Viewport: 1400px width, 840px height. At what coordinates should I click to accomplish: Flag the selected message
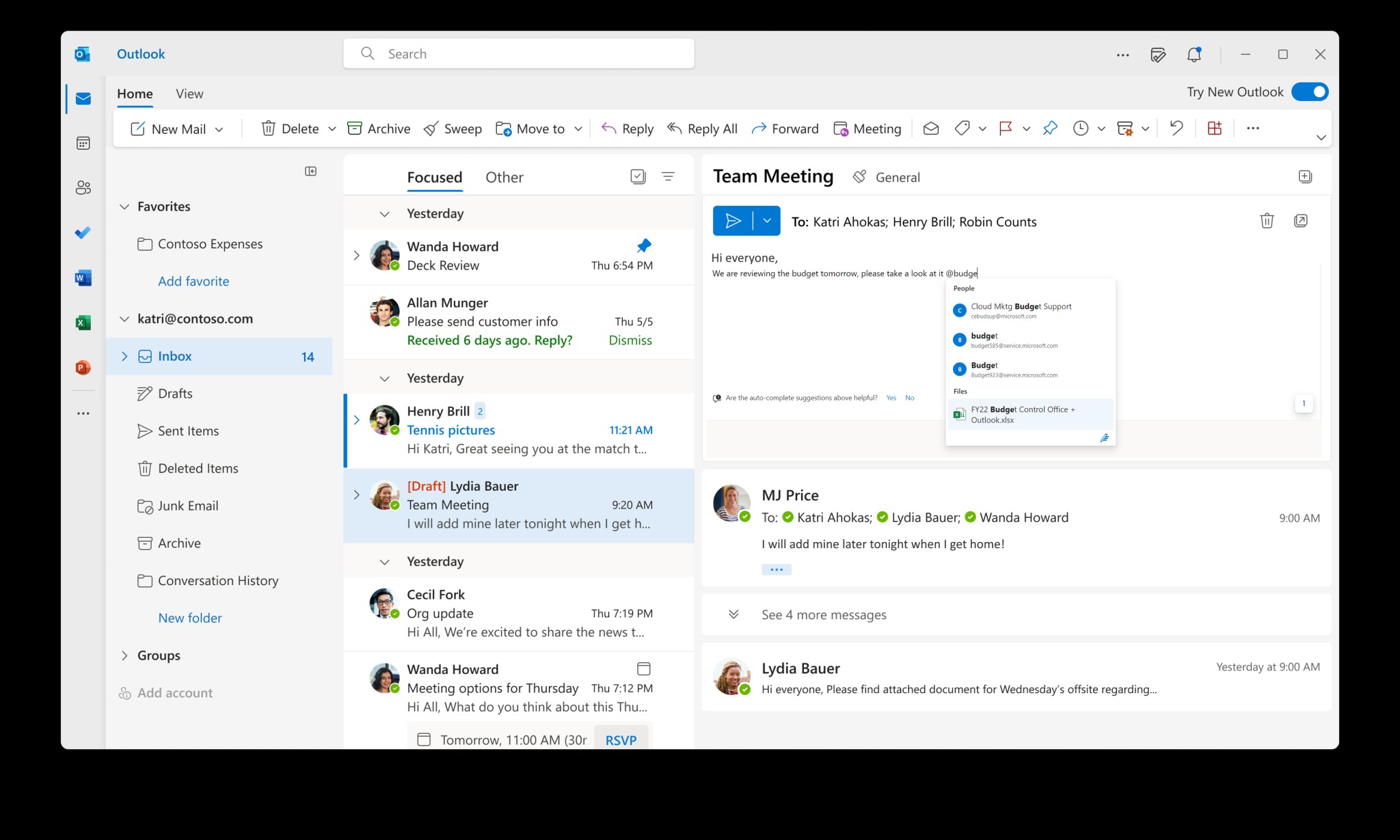point(1005,128)
